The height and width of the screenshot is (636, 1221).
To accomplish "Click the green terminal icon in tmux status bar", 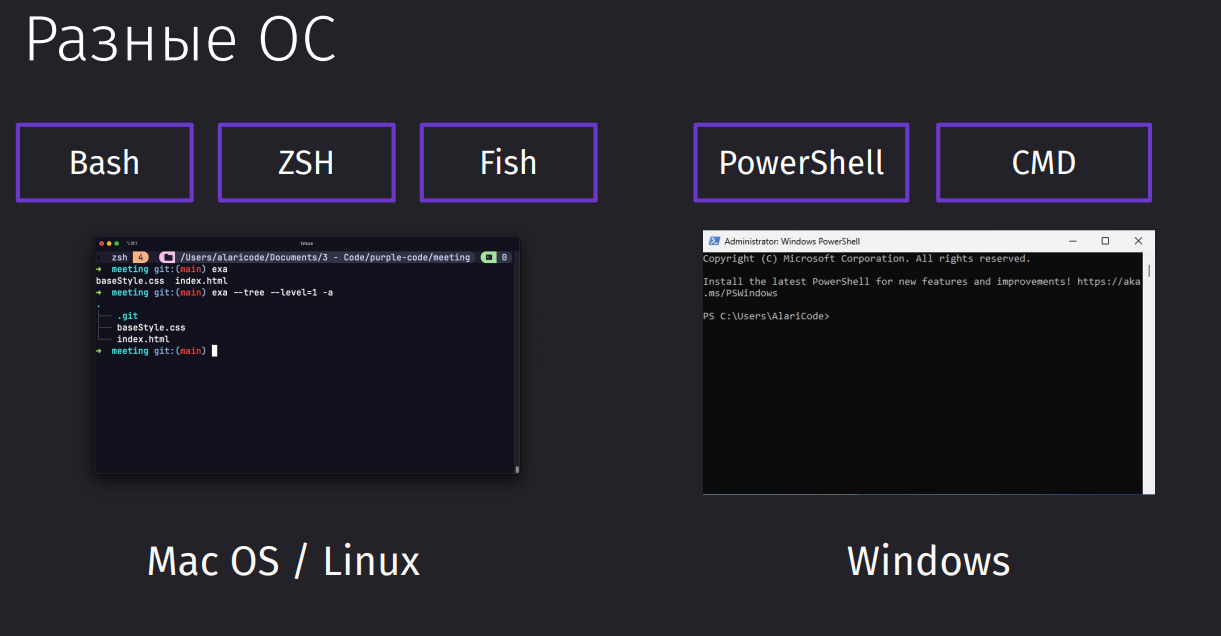I will point(489,257).
